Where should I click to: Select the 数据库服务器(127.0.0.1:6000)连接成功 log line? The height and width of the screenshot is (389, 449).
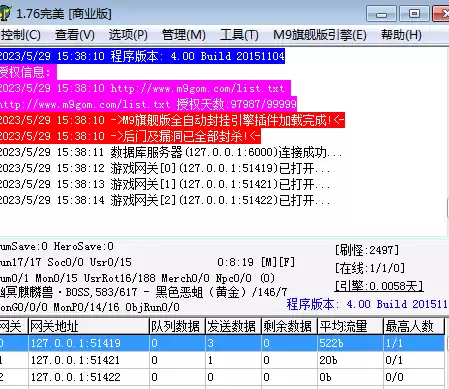[x=171, y=152]
